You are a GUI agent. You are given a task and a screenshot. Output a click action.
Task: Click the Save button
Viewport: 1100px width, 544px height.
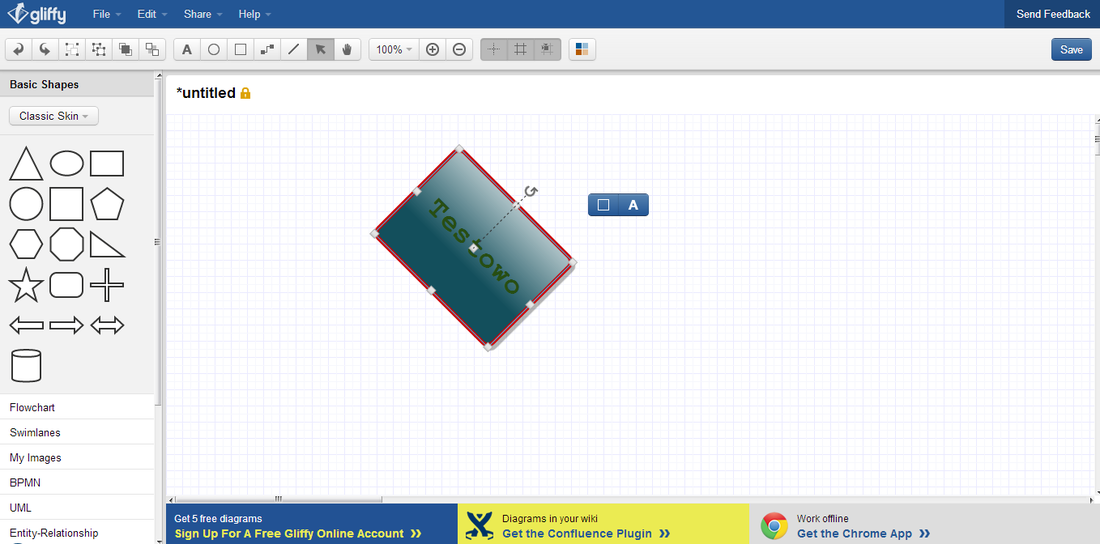tap(1071, 49)
